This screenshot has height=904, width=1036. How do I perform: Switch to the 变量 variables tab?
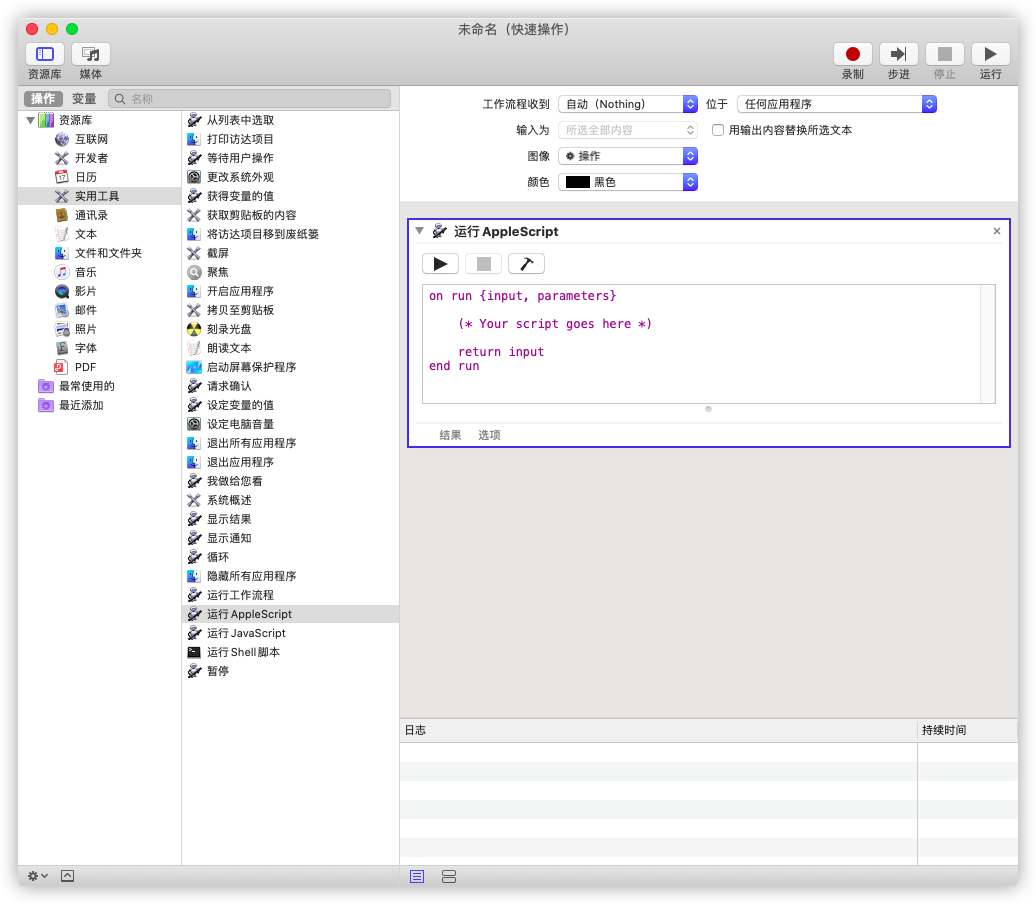[84, 98]
